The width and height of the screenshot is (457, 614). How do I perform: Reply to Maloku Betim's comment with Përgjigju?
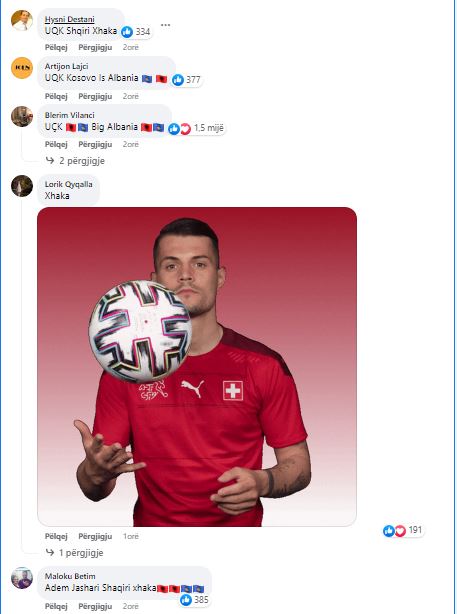[x=95, y=606]
